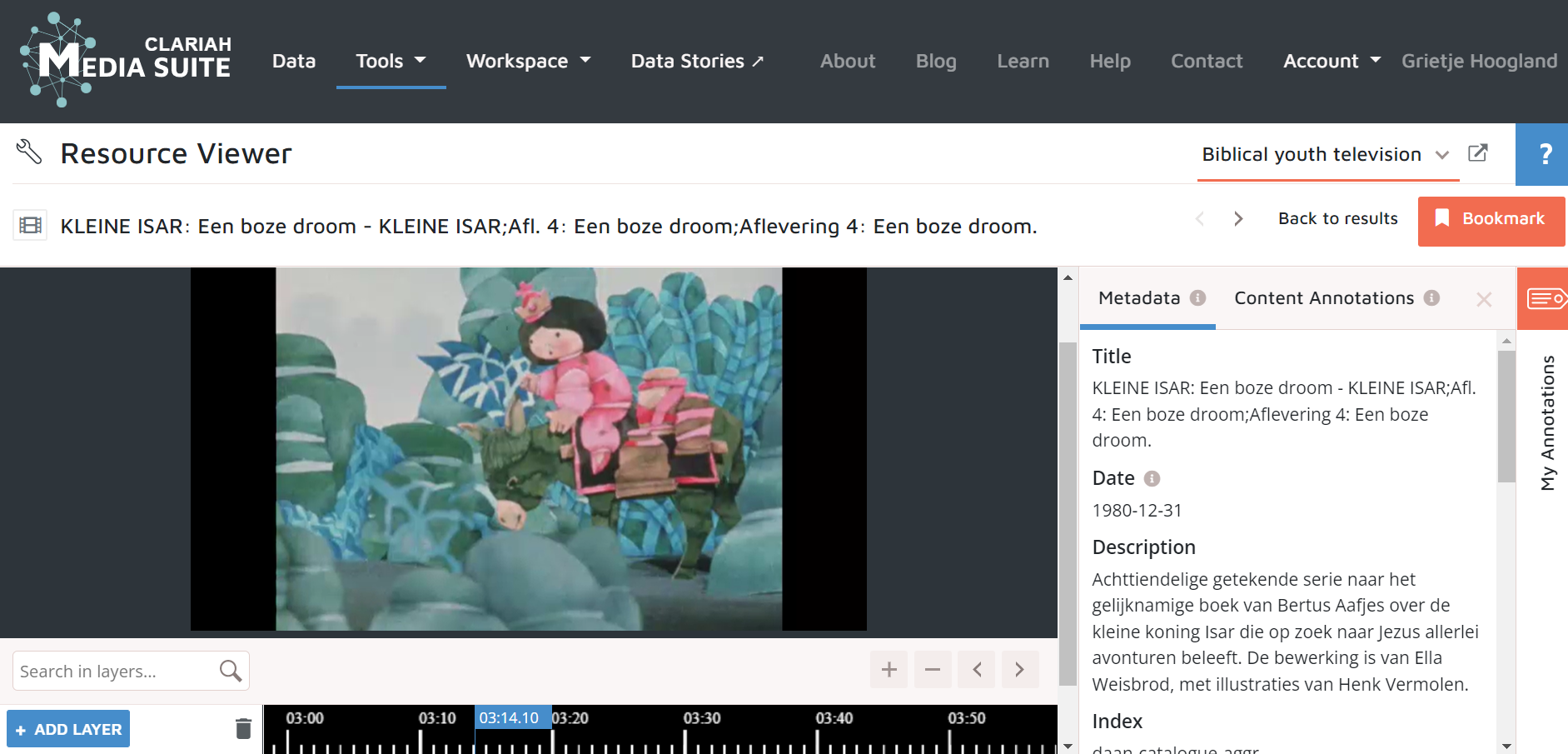The width and height of the screenshot is (1568, 754).
Task: Expand the Account dropdown
Action: 1331,62
